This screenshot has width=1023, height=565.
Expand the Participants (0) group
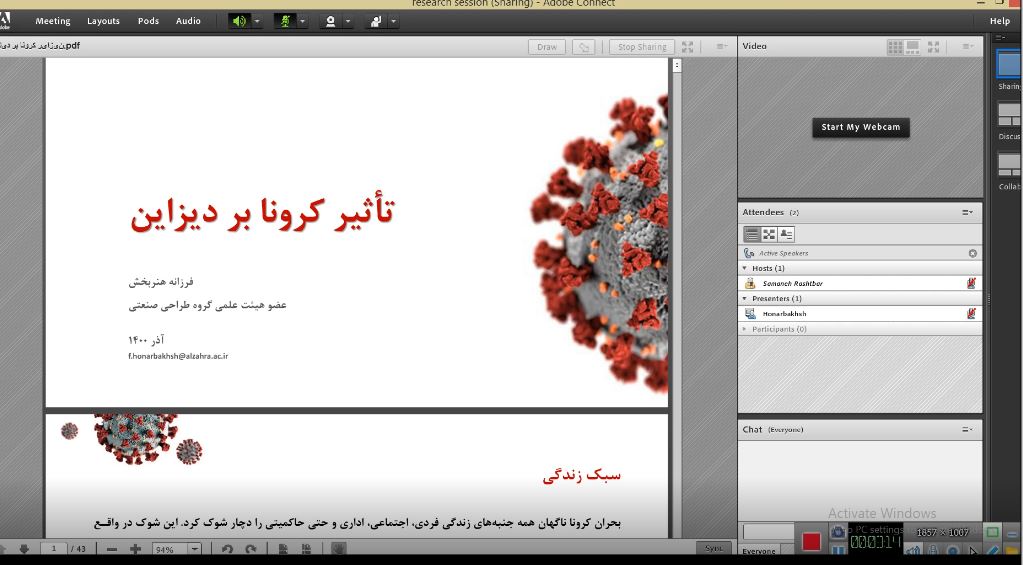(x=746, y=329)
